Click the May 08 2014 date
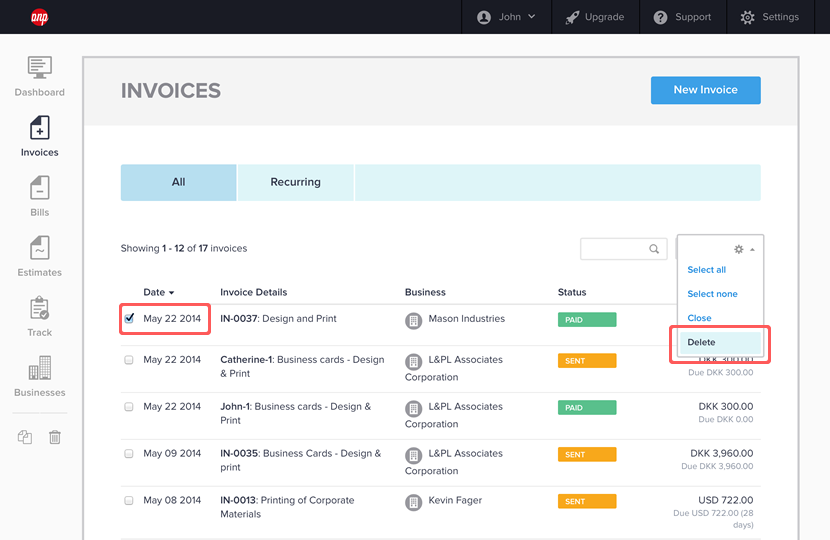830x540 pixels. click(x=172, y=500)
